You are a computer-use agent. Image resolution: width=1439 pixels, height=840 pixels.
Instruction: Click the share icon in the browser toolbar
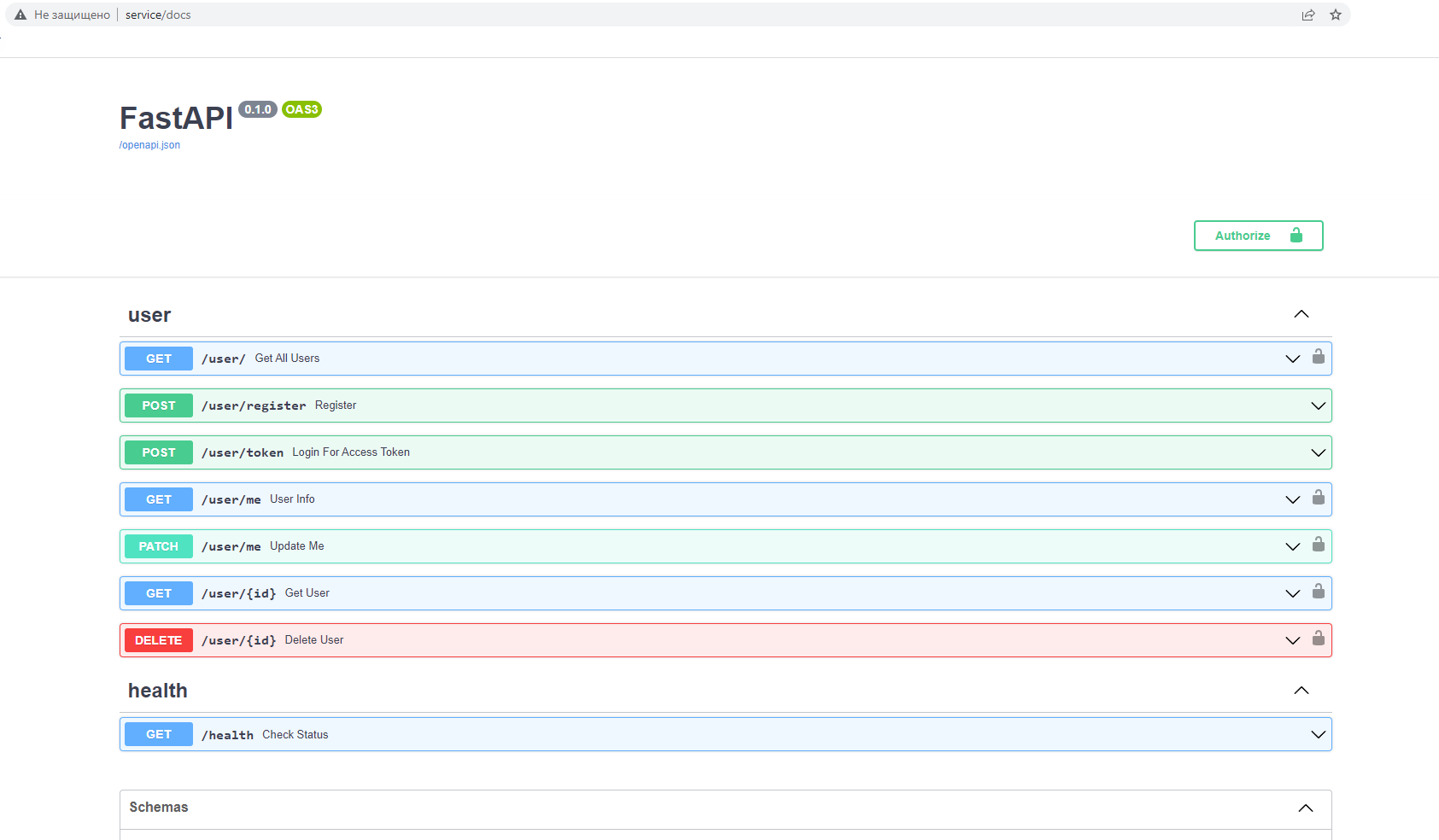point(1308,15)
